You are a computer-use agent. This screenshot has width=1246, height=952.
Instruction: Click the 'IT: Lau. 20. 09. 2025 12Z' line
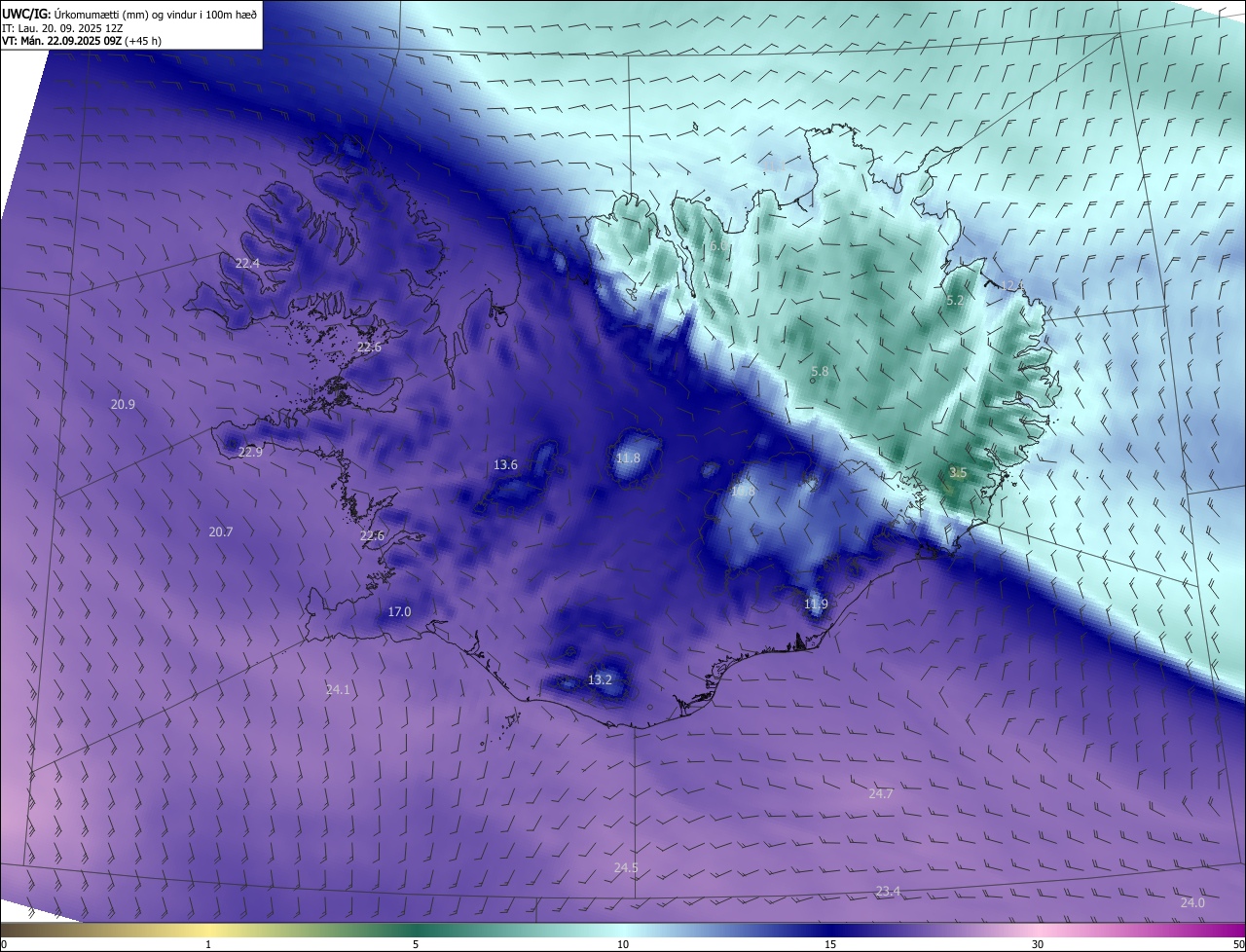pos(64,28)
